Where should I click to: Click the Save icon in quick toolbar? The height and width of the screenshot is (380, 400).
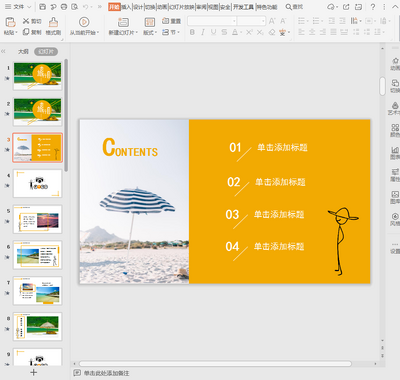click(x=43, y=7)
